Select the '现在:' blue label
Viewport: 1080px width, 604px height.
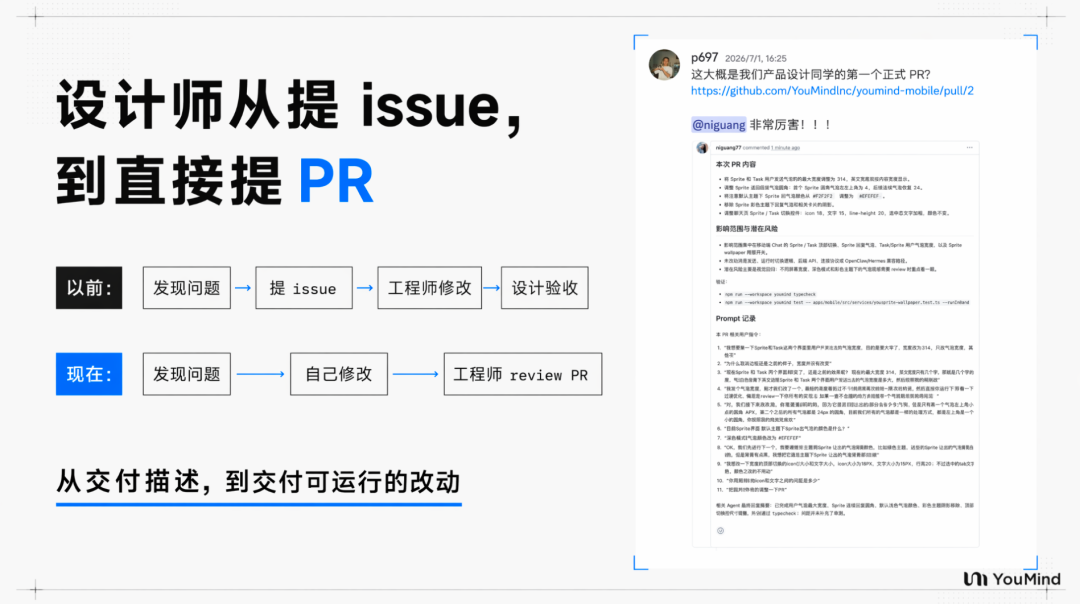tap(89, 374)
